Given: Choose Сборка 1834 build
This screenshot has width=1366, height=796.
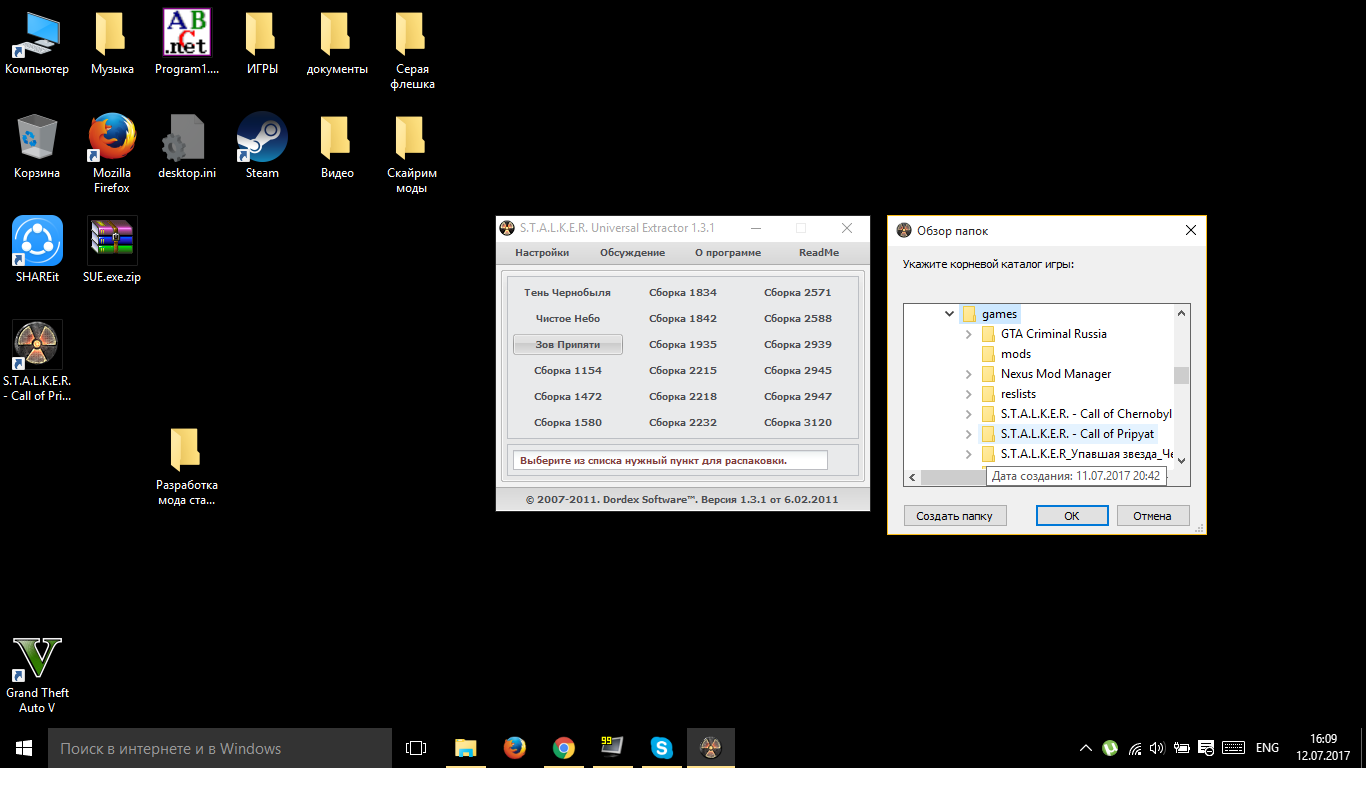Looking at the screenshot, I should (x=683, y=293).
